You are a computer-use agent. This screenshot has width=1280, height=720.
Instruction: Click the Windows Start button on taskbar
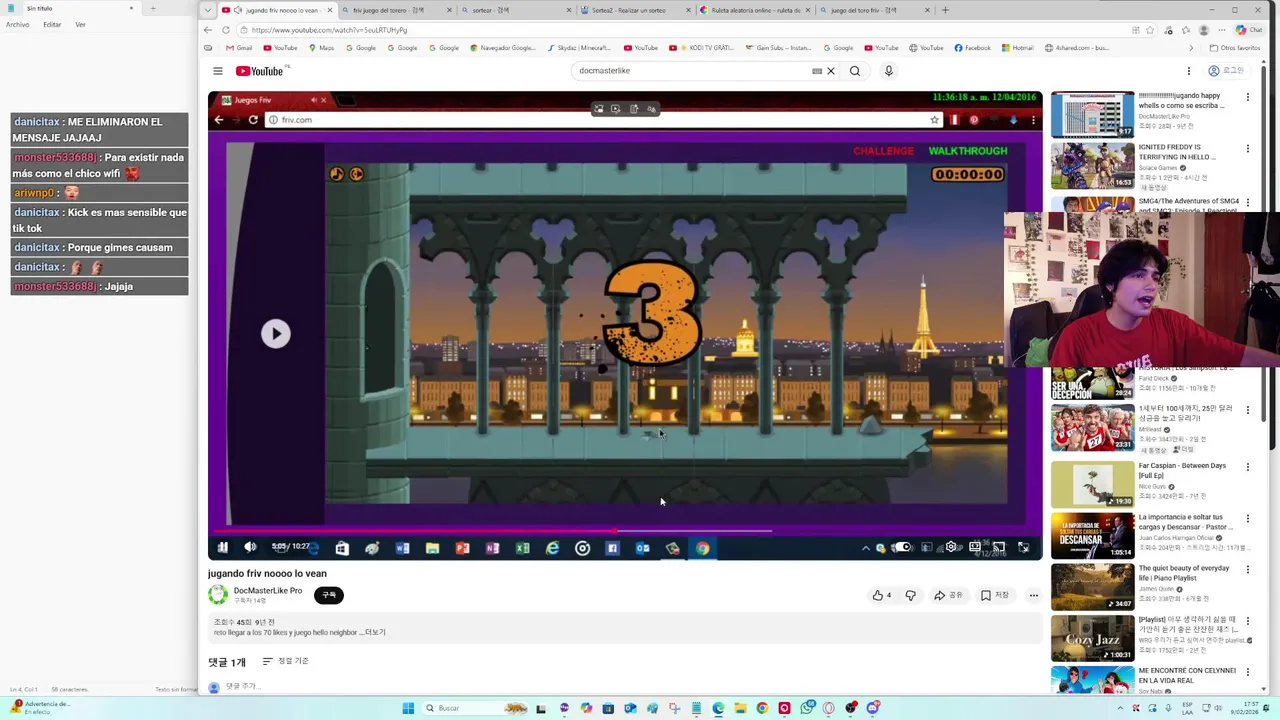(408, 708)
